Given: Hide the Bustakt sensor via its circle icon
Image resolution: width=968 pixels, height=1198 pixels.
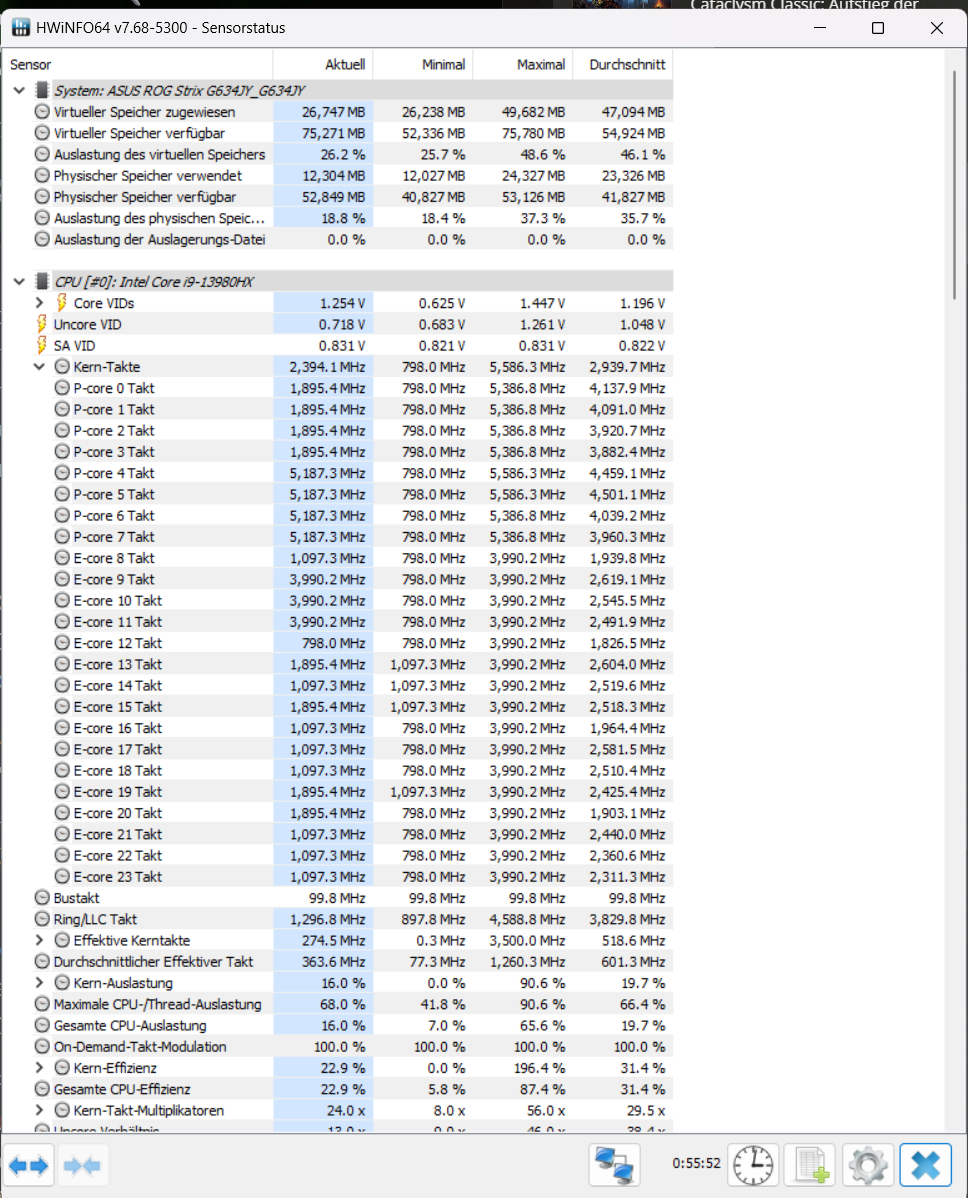Looking at the screenshot, I should [41, 898].
